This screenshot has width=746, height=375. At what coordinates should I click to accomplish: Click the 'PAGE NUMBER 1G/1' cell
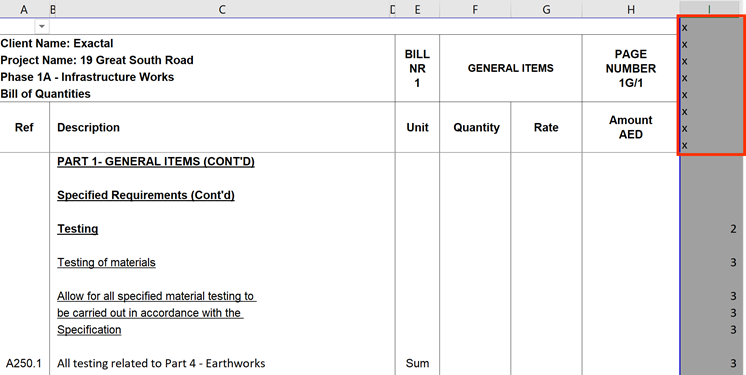630,68
